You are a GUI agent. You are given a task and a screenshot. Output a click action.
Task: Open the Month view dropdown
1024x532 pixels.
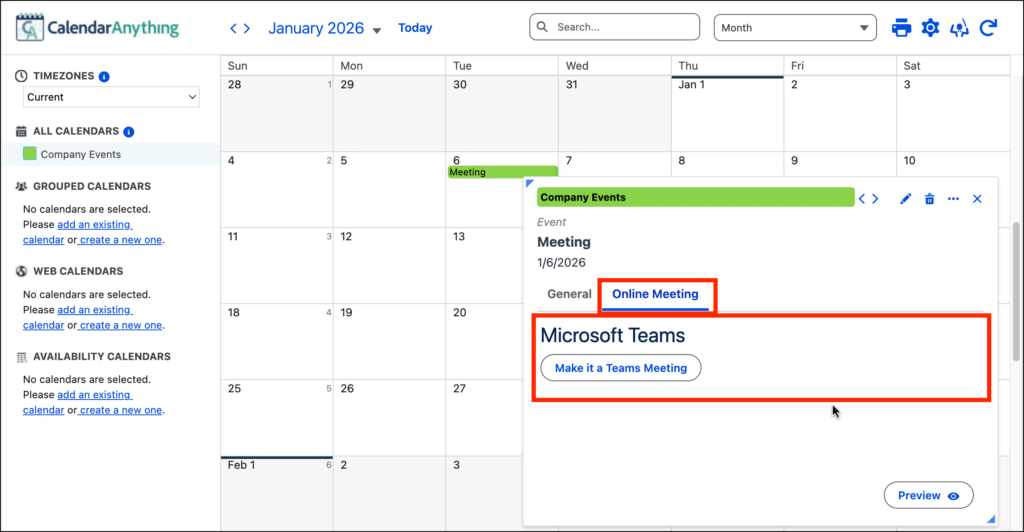(x=794, y=28)
